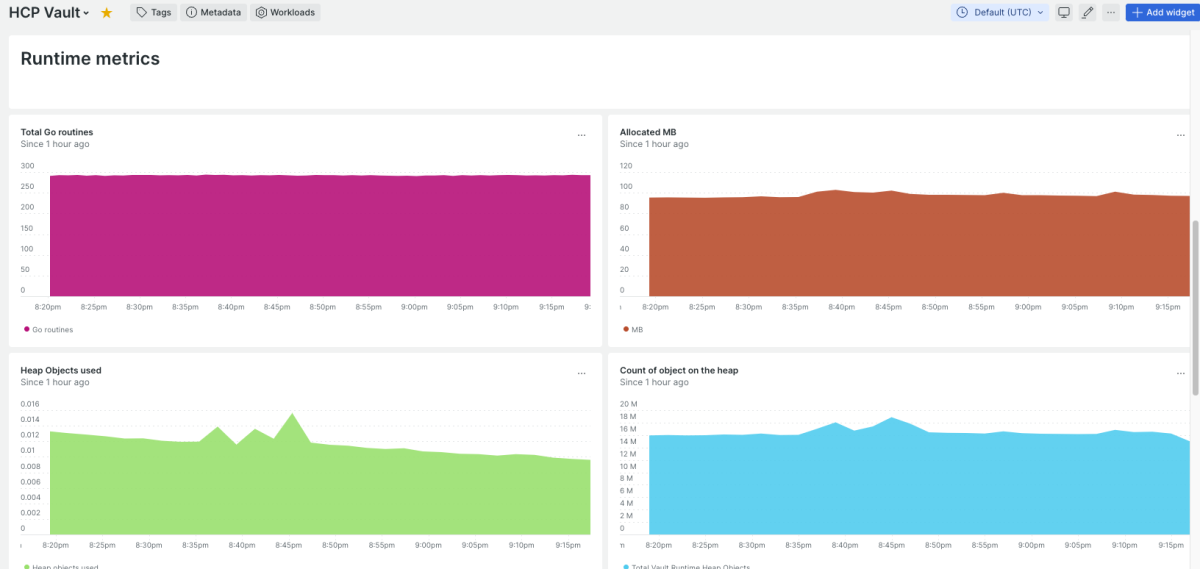Viewport: 1200px width, 569px height.
Task: Click the Tags button
Action: (153, 13)
